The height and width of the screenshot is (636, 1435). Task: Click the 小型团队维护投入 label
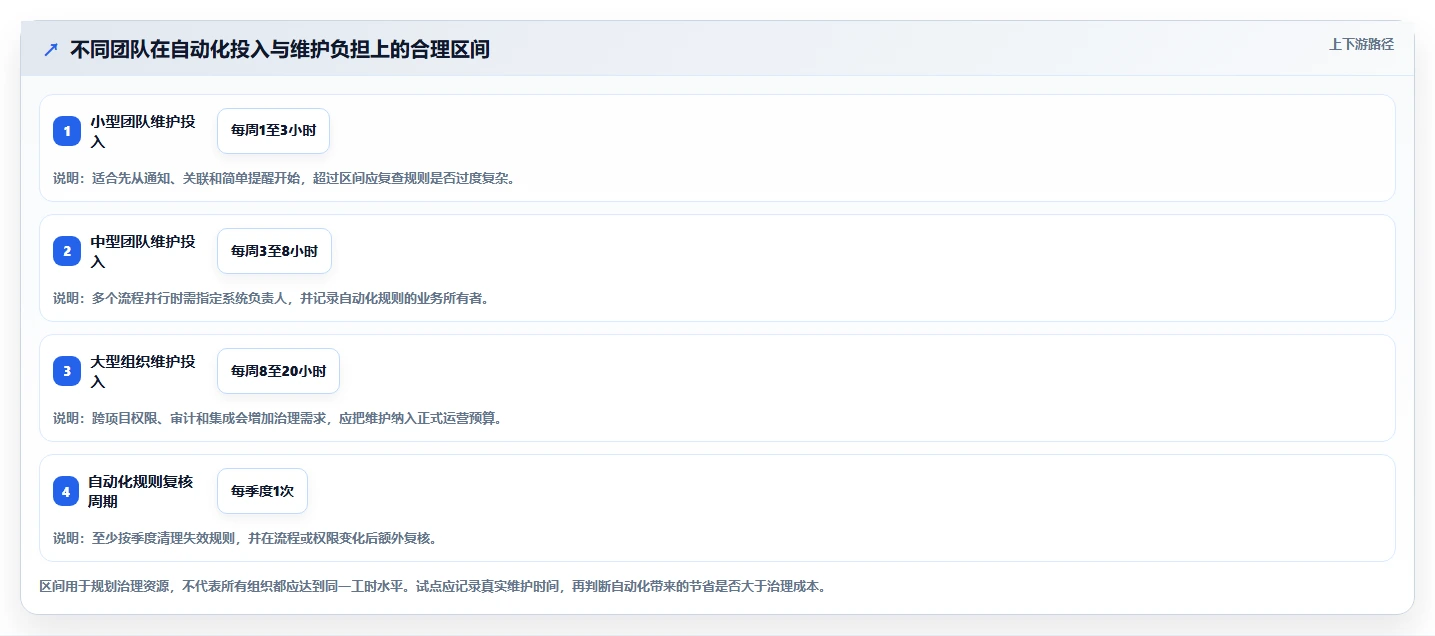coord(143,131)
